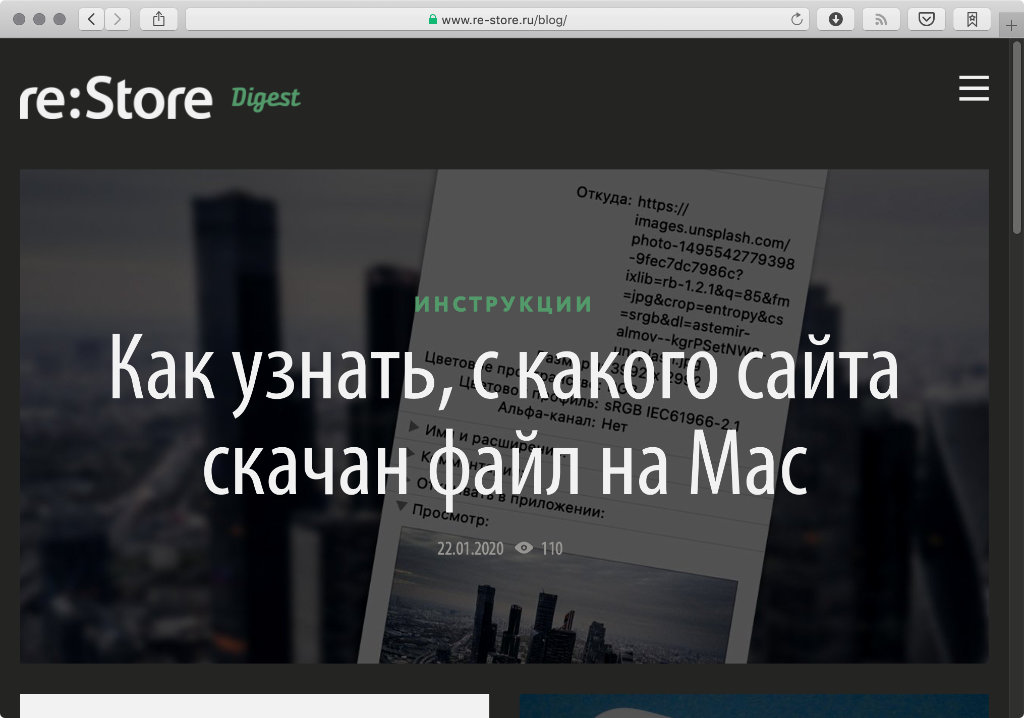The width and height of the screenshot is (1024, 718).
Task: Click the RSS feed toolbar button
Action: pos(881,19)
